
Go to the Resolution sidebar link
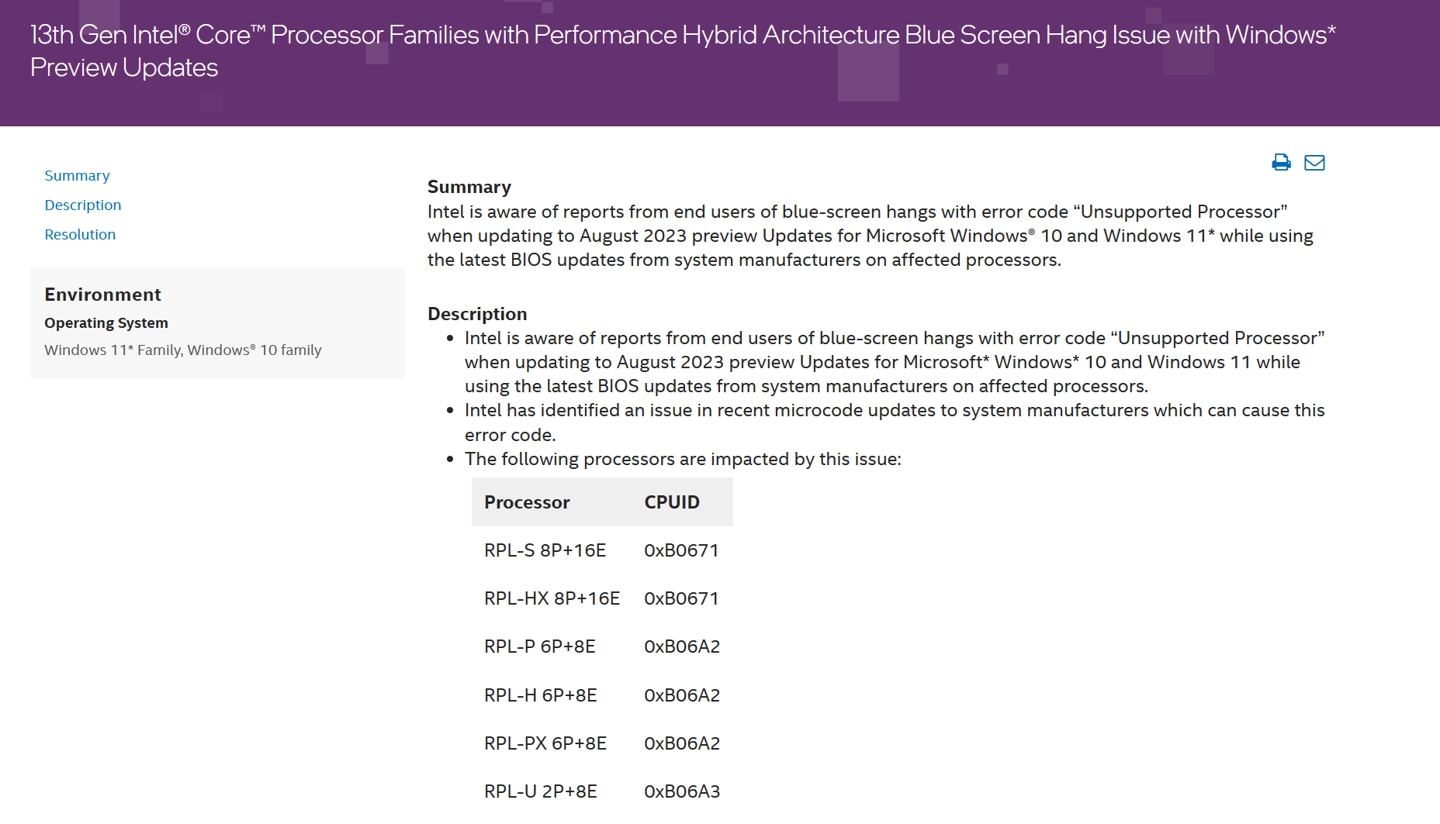point(80,234)
